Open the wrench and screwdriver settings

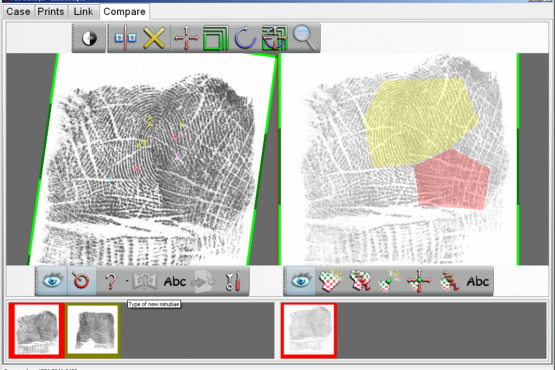233,281
